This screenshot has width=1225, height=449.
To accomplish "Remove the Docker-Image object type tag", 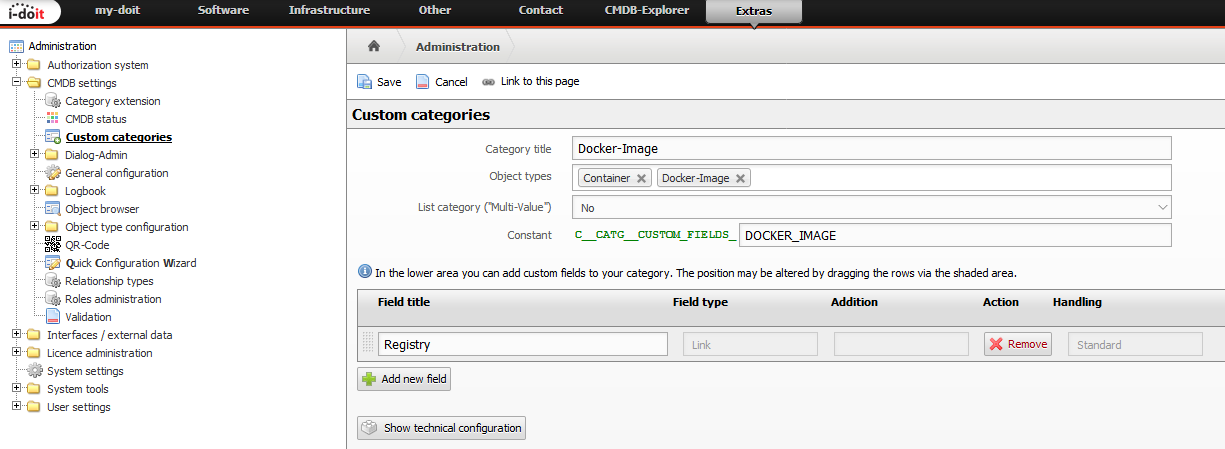I will (740, 178).
